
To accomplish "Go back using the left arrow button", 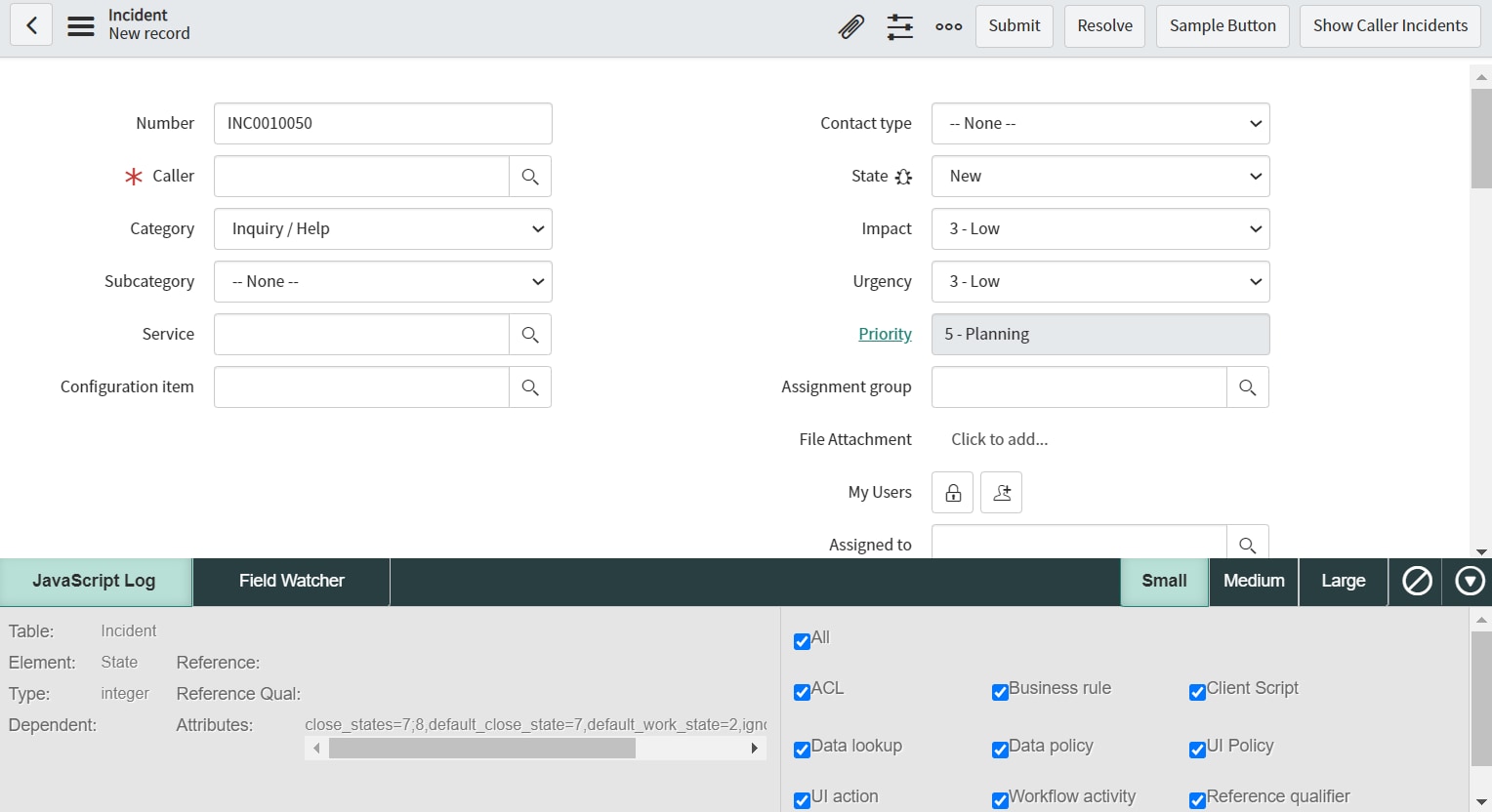I will 31,25.
